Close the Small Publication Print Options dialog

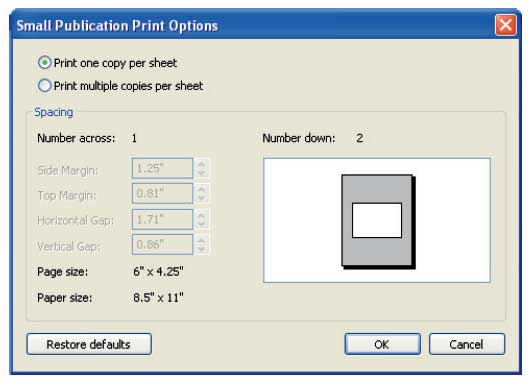point(506,25)
